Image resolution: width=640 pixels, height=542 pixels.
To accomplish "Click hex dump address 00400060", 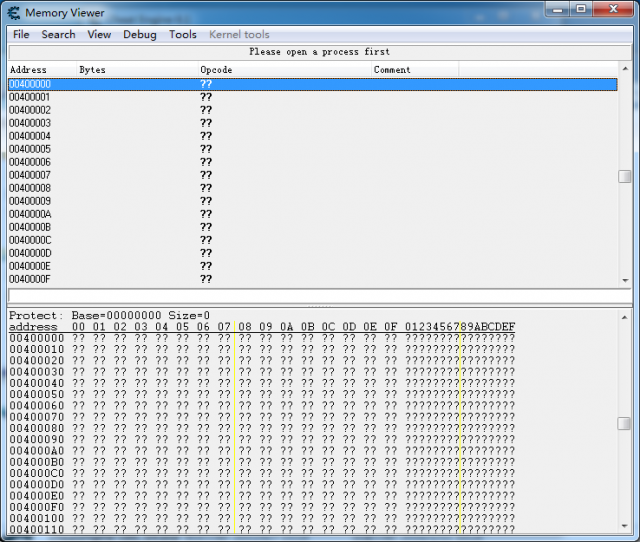I will pos(37,406).
